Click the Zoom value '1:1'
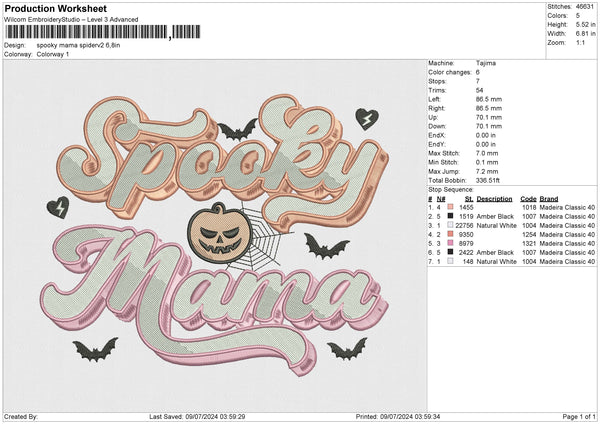This screenshot has width=600, height=424. [x=580, y=42]
